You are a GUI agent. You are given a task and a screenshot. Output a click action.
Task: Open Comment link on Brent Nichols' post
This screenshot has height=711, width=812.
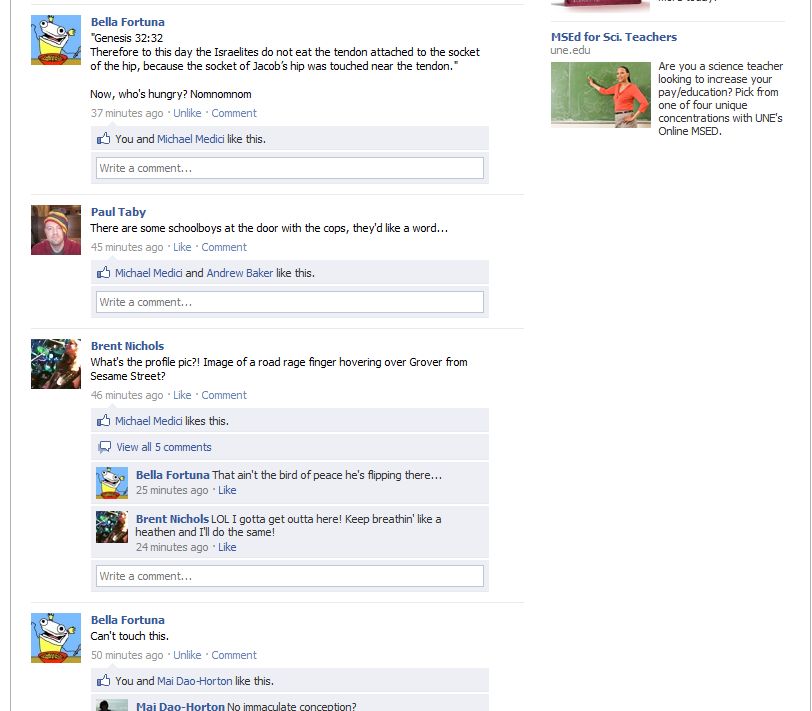[224, 395]
